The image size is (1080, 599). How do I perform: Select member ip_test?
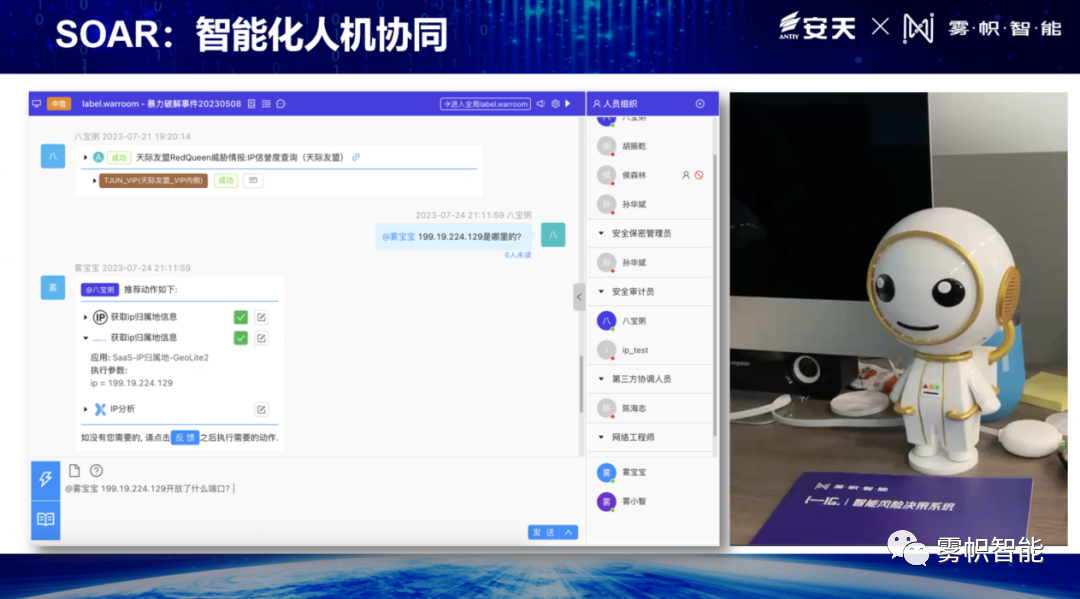point(651,350)
